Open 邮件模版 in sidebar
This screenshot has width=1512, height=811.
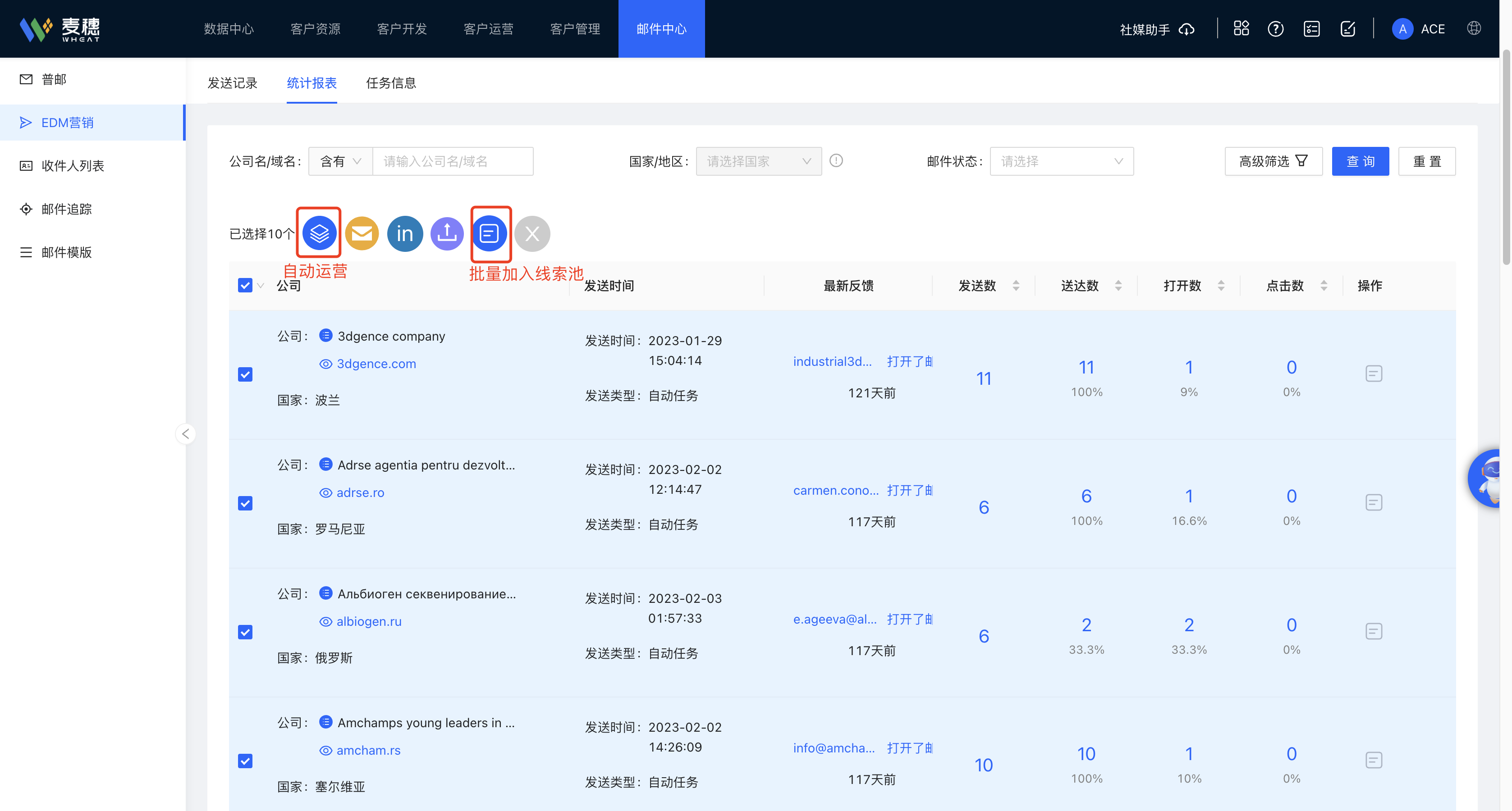click(x=92, y=252)
